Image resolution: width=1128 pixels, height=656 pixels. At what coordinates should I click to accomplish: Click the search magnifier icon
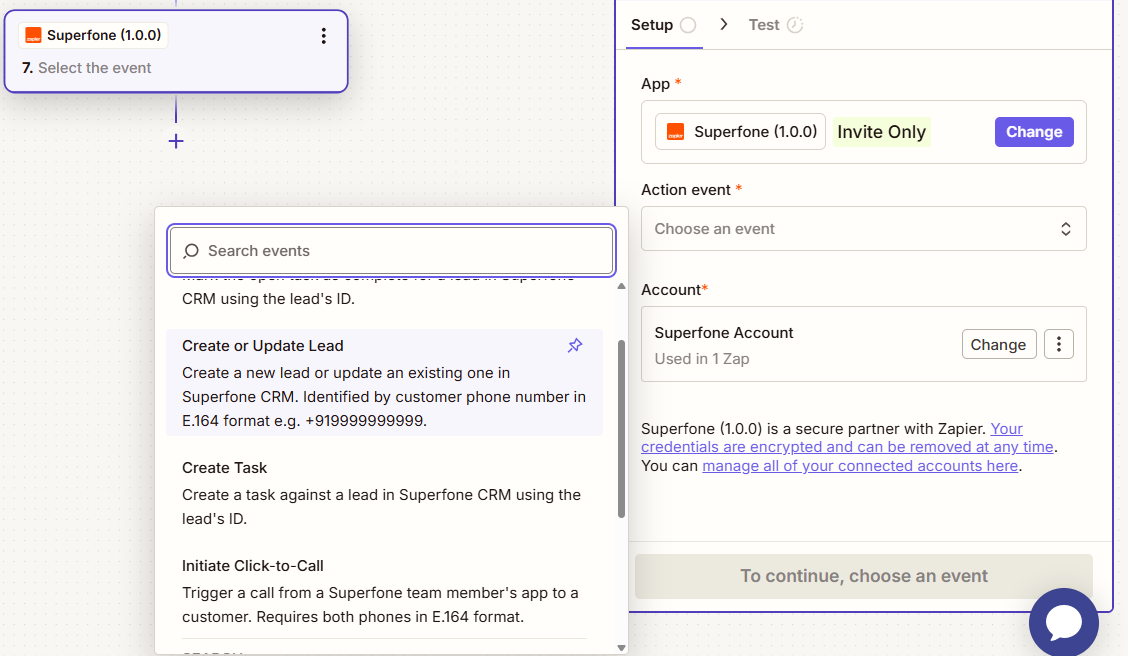191,251
